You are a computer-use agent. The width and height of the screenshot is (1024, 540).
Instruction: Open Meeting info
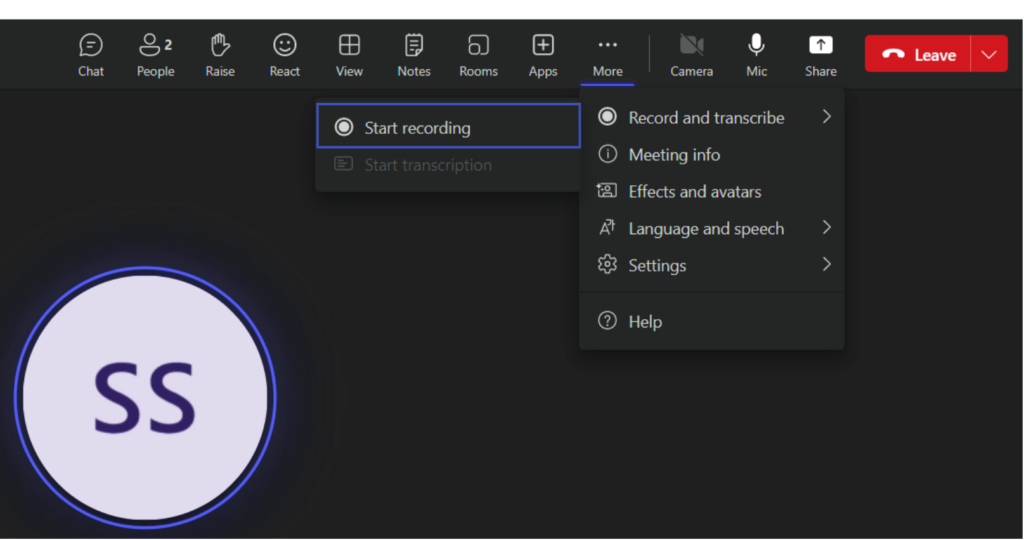point(712,155)
